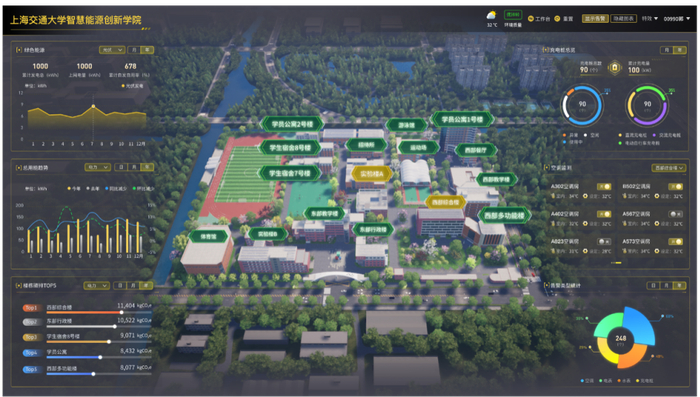The height and width of the screenshot is (397, 700).
Task: Click the 重置 reset icon
Action: [557, 18]
